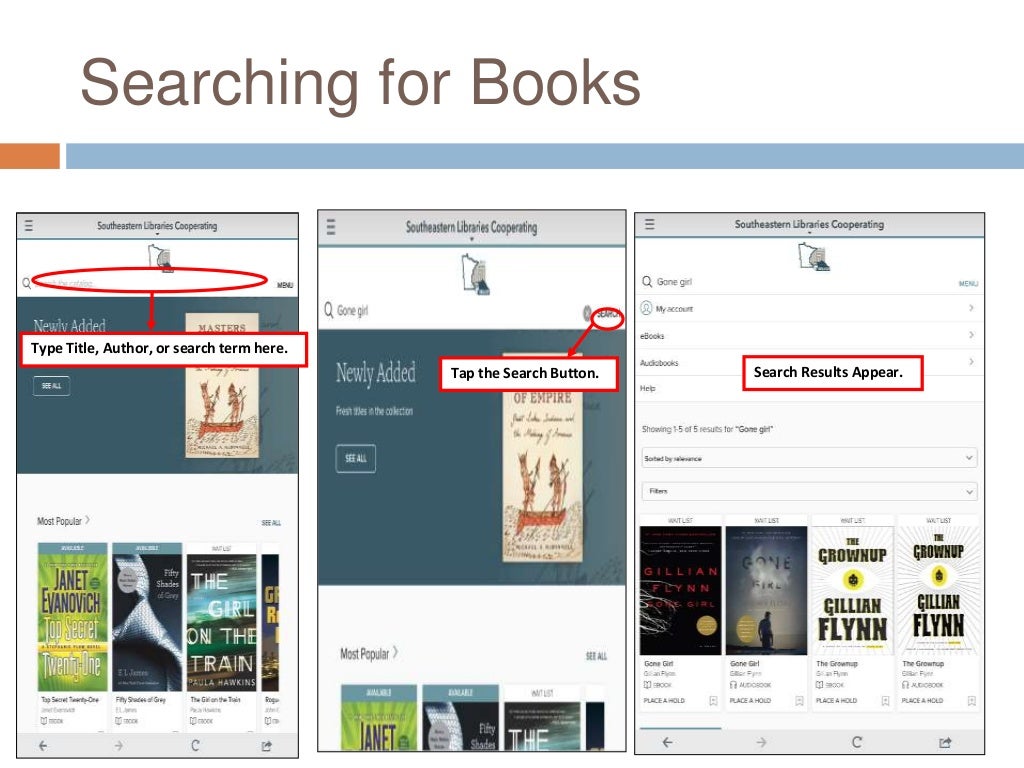Tap ebook icon under Fifty Shades of Grey

coord(119,721)
